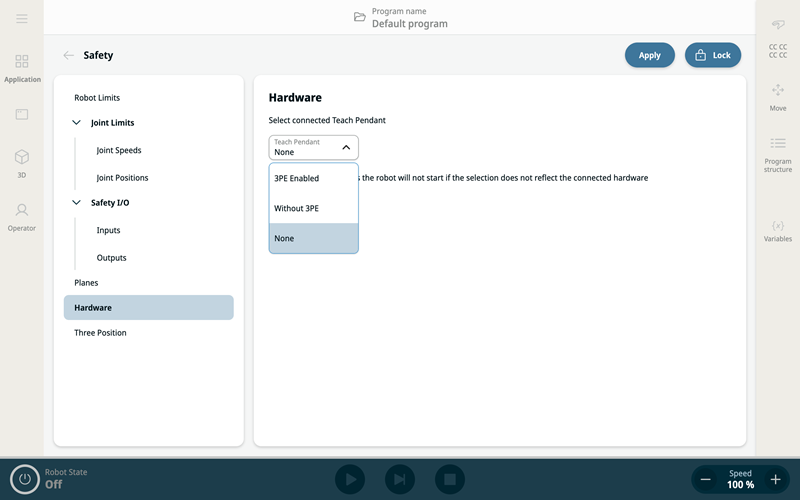The width and height of the screenshot is (800, 500).
Task: Open the Variables panel
Action: point(777,231)
